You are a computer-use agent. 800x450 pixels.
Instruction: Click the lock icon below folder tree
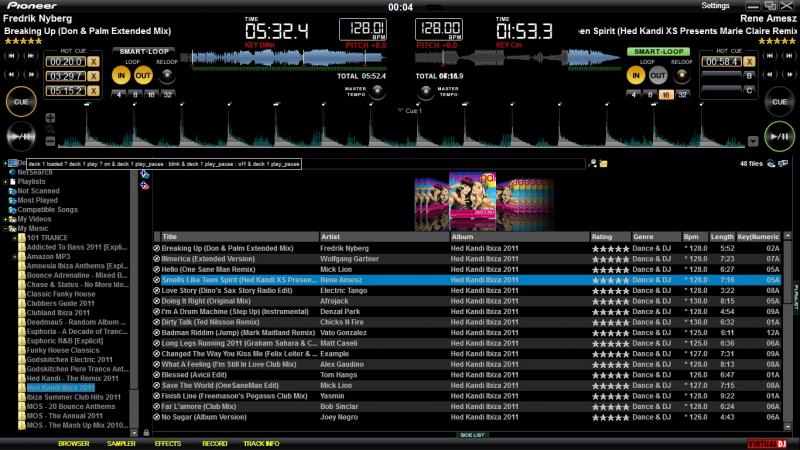[x=146, y=433]
